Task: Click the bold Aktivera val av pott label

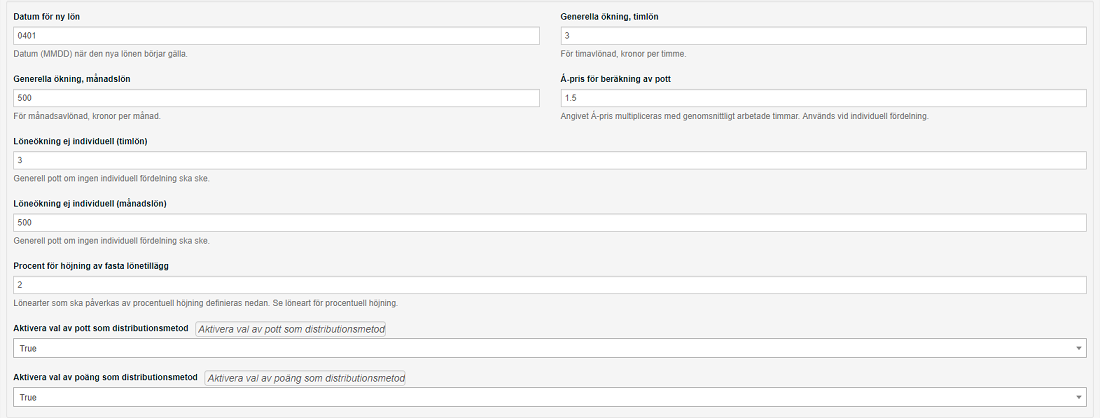Action: (x=101, y=328)
